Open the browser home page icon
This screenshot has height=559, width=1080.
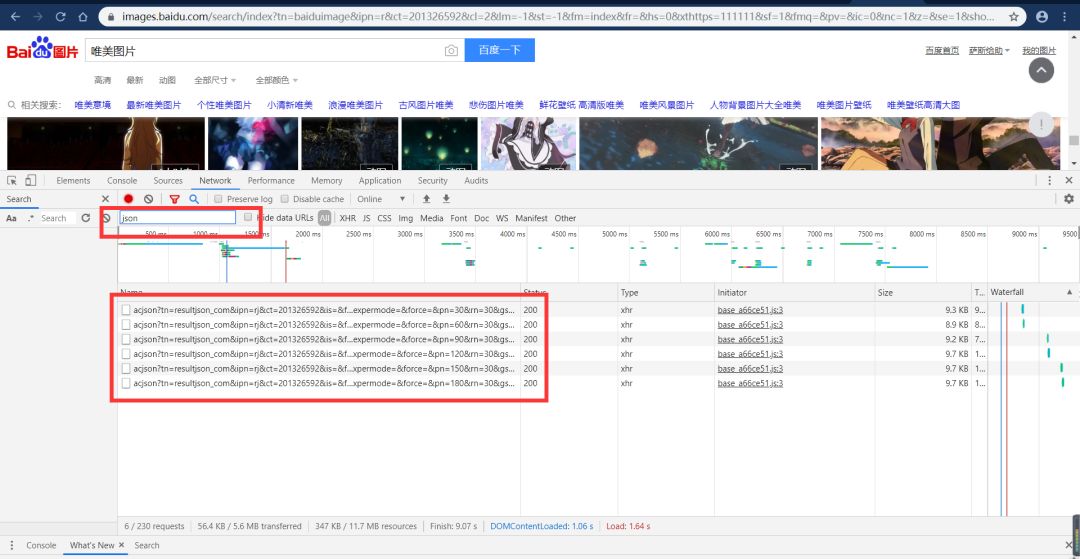tap(83, 16)
